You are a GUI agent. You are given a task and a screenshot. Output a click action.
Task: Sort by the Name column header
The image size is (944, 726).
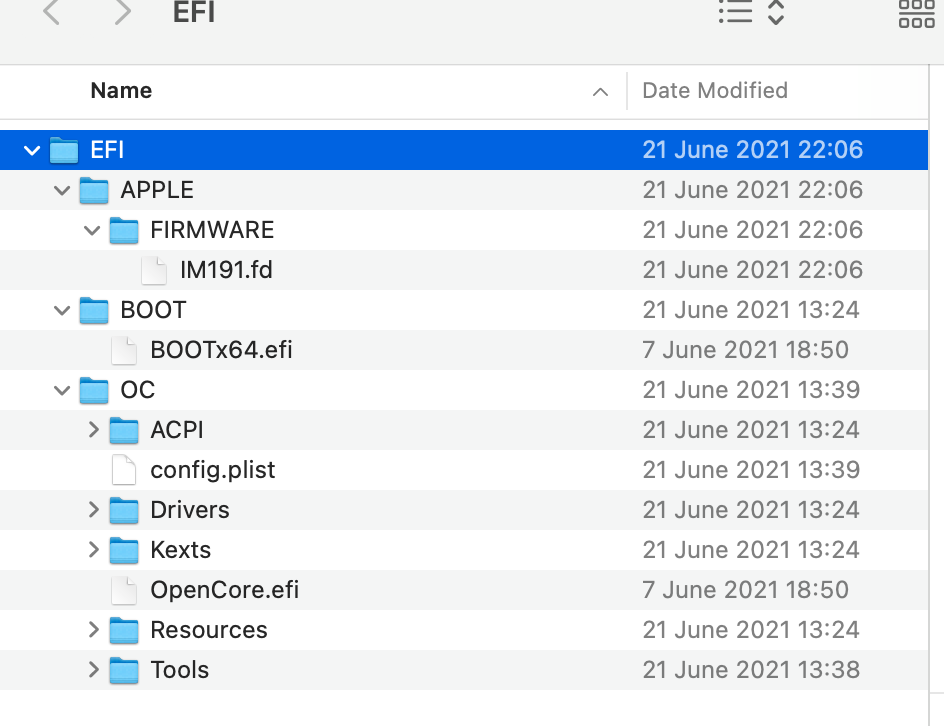[121, 90]
